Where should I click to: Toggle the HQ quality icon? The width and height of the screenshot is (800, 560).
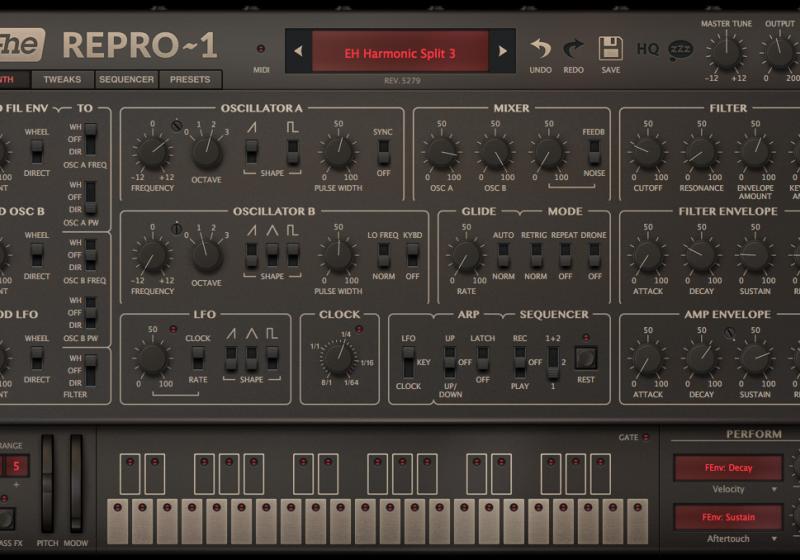[x=648, y=49]
